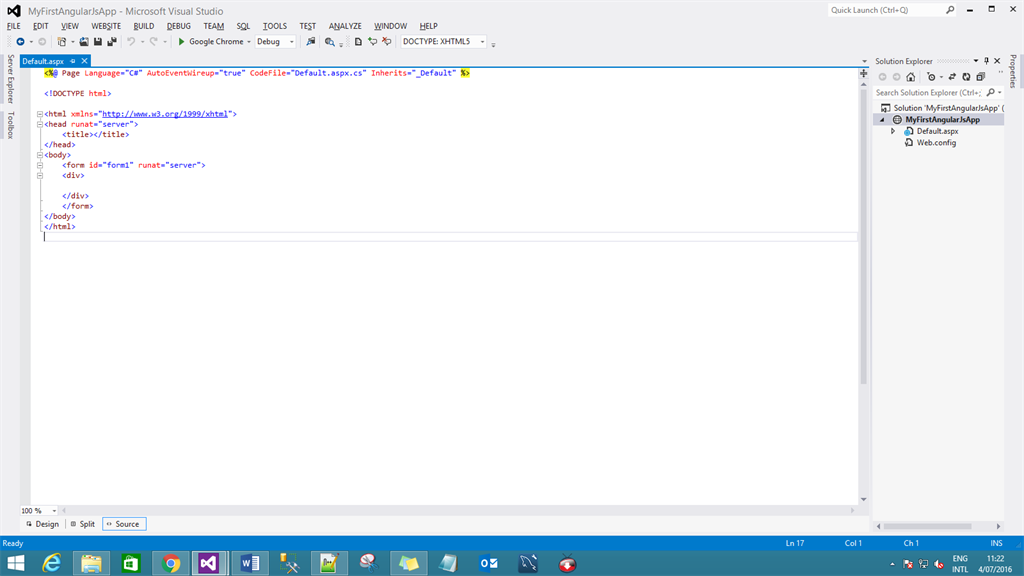Viewport: 1024px width, 576px height.
Task: Select Web.config in Solution Explorer
Action: pyautogui.click(x=936, y=143)
